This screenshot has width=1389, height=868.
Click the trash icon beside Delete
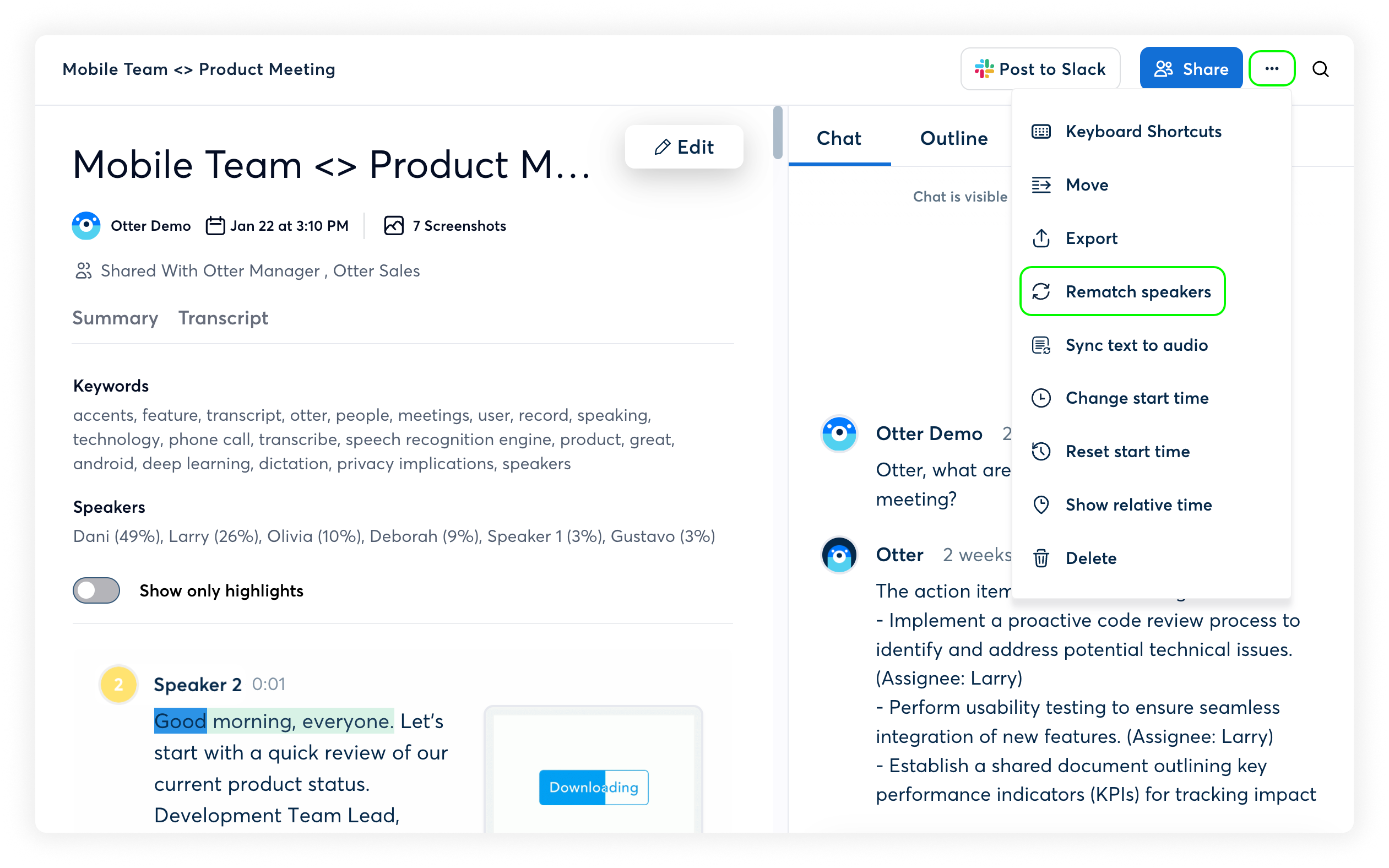click(x=1040, y=558)
